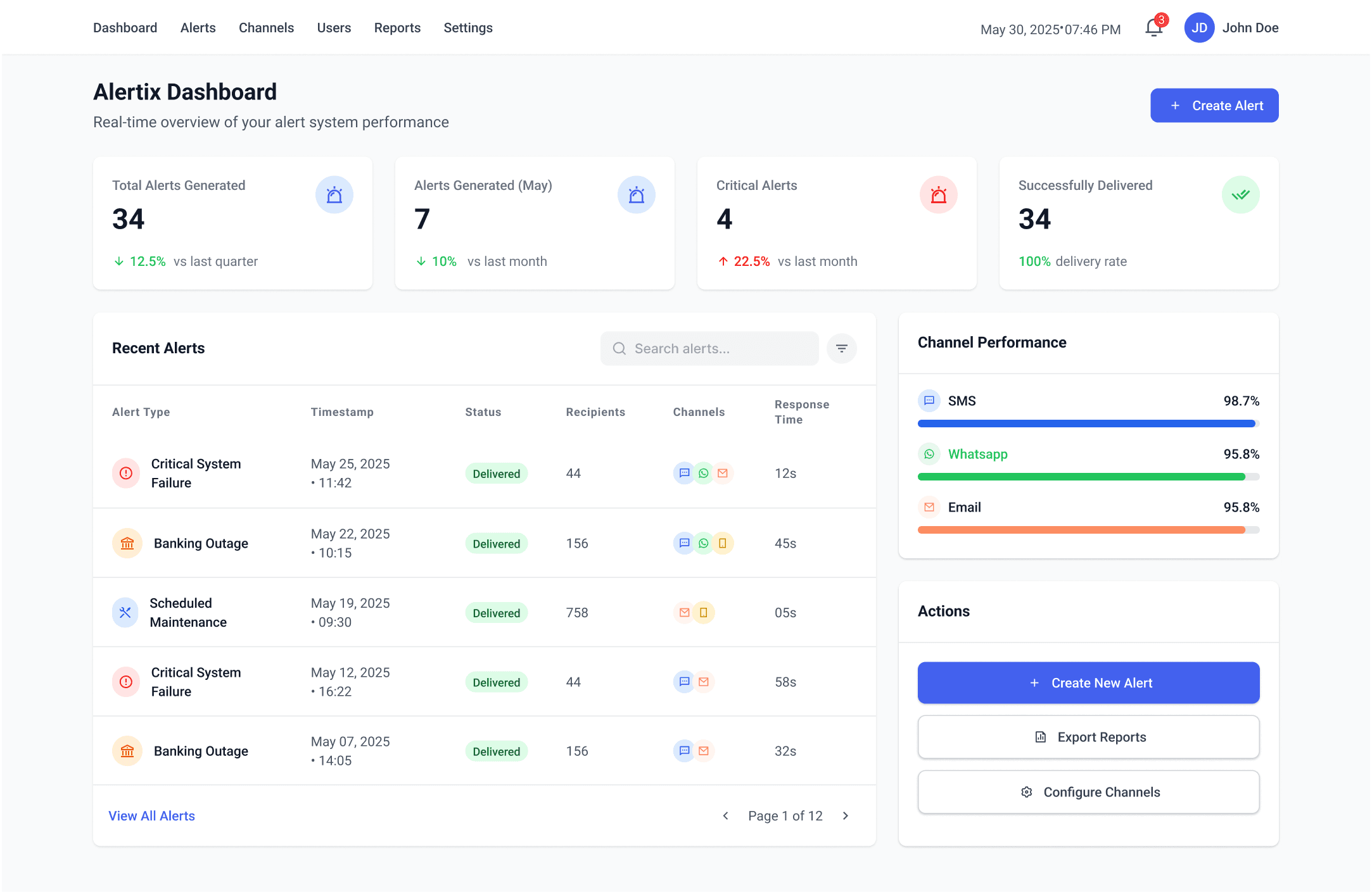
Task: Click email channel icon in May 07 row
Action: pyautogui.click(x=704, y=751)
